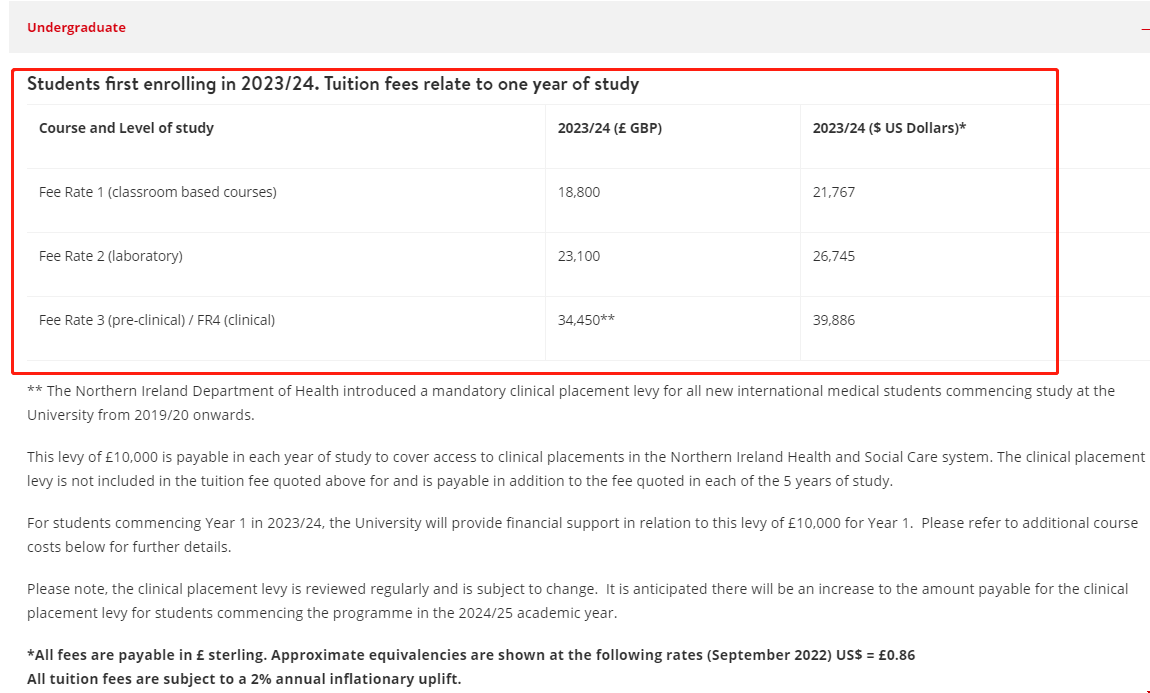Click the 39,886 US dollar fee cell
This screenshot has height=693, width=1150.
click(834, 320)
